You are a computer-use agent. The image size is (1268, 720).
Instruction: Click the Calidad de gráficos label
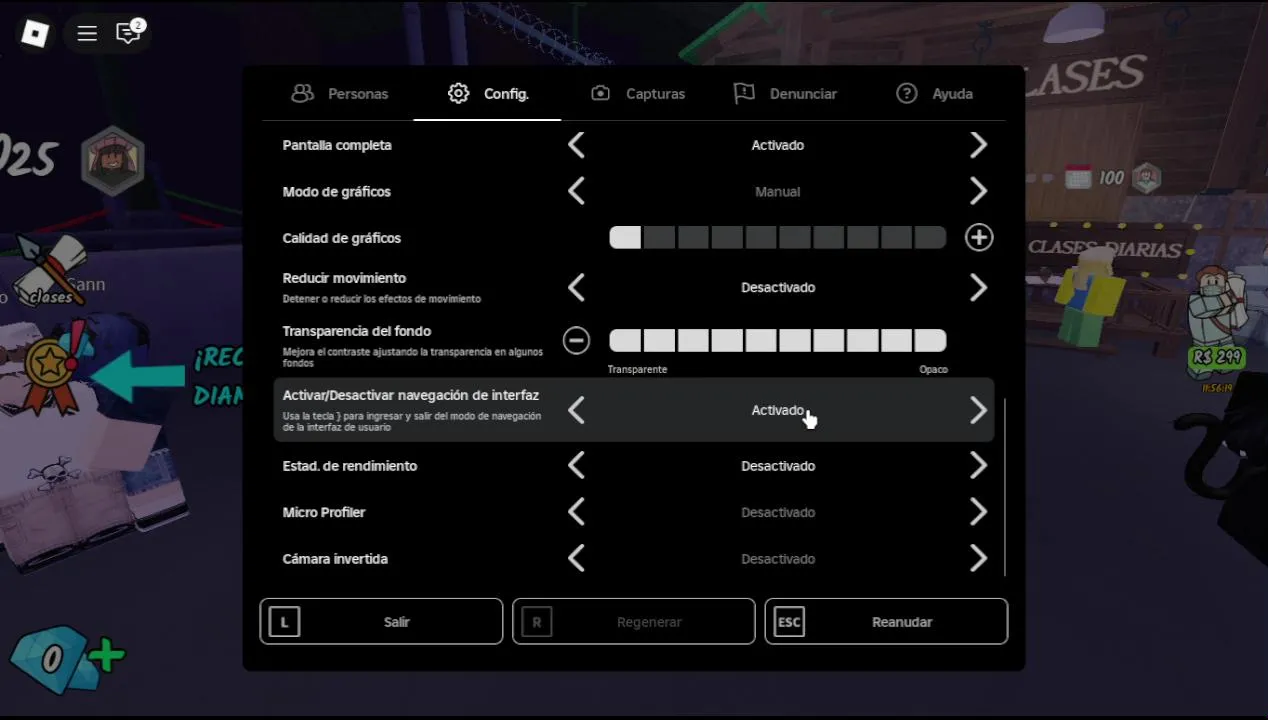[342, 238]
